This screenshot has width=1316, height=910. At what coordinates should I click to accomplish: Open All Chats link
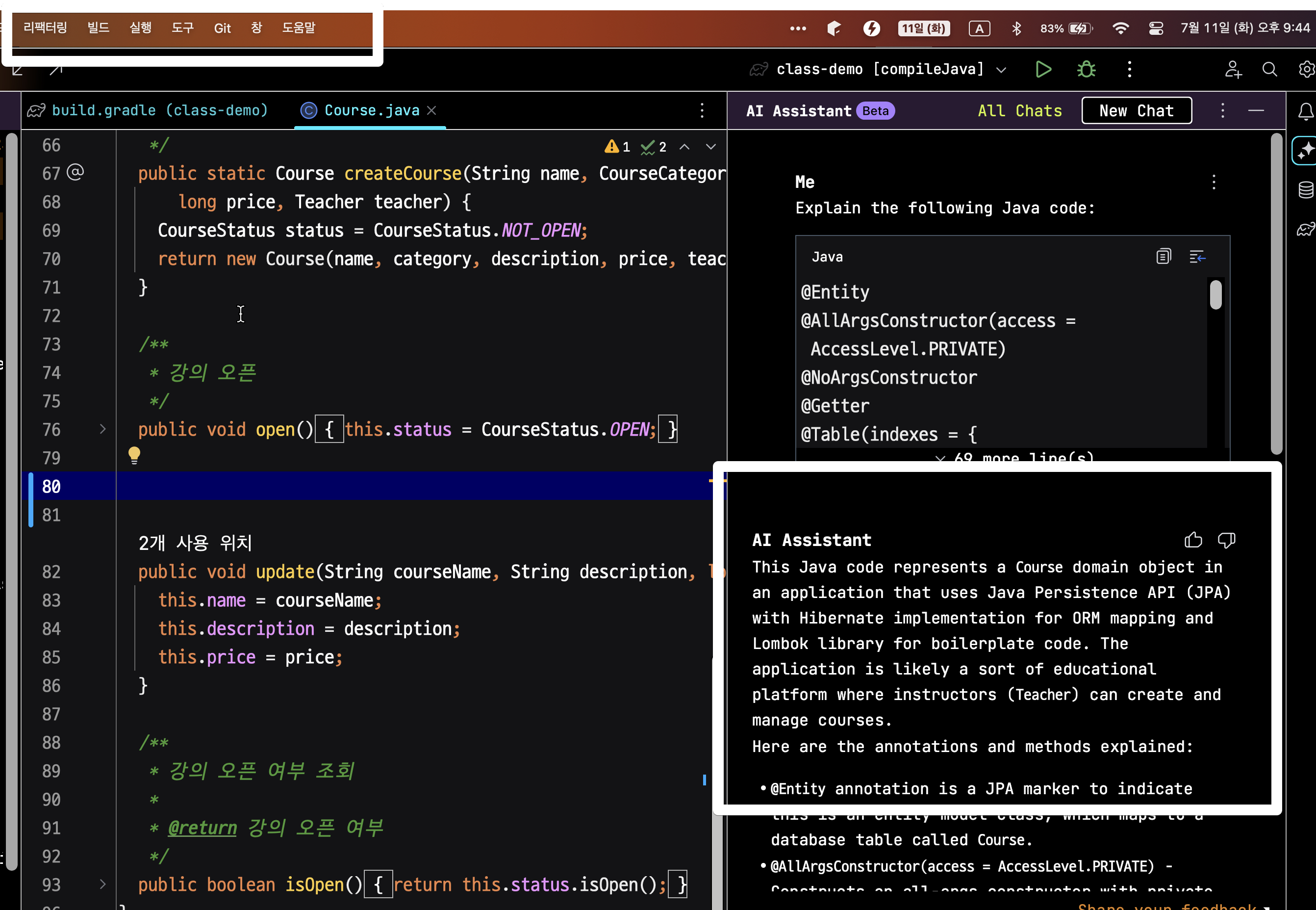point(1019,110)
